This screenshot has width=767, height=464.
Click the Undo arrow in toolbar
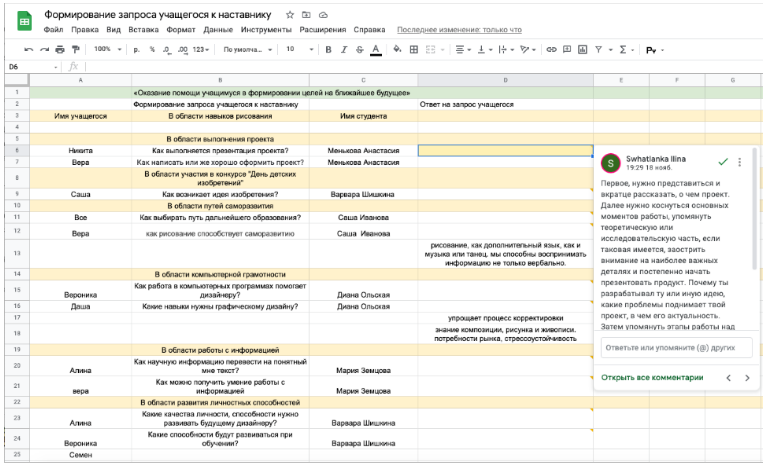click(x=28, y=49)
